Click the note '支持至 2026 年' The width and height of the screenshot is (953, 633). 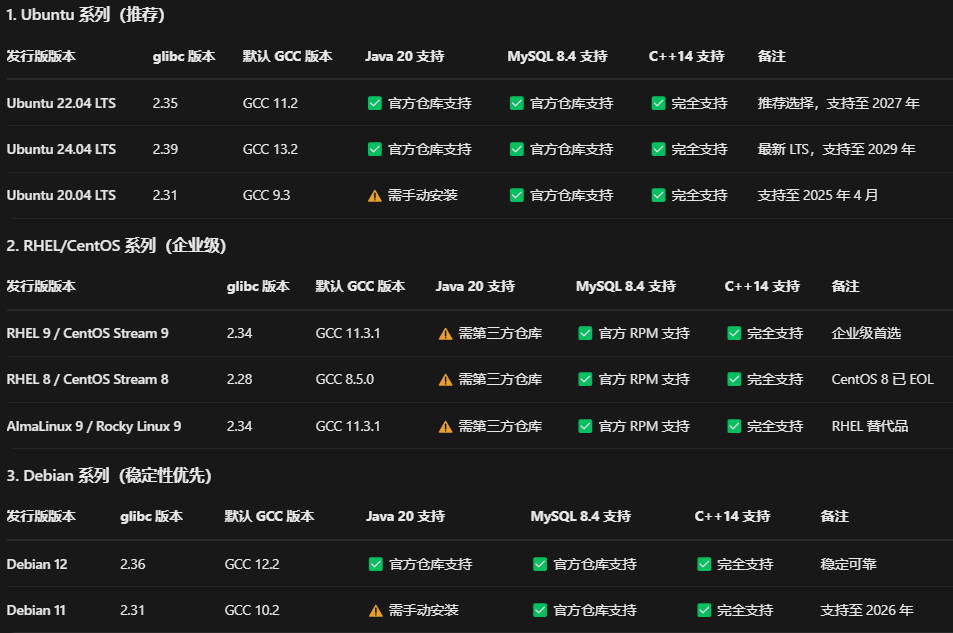pos(867,610)
